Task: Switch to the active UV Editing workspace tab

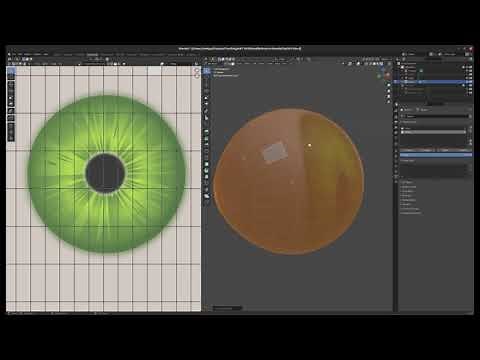Action: click(x=92, y=54)
